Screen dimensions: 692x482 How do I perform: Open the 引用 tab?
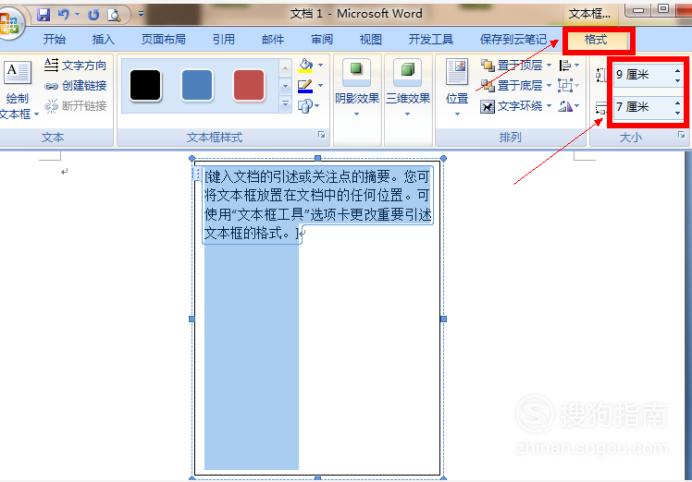click(x=223, y=39)
